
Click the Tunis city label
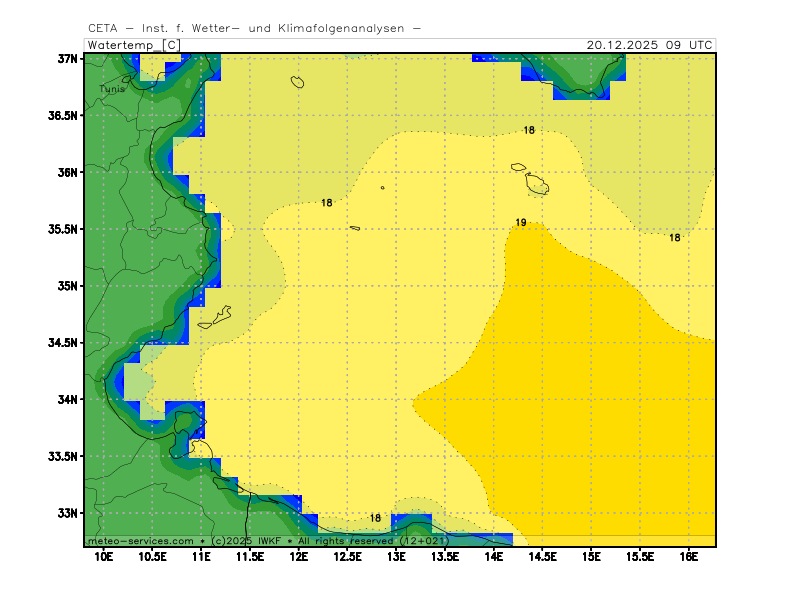click(112, 89)
